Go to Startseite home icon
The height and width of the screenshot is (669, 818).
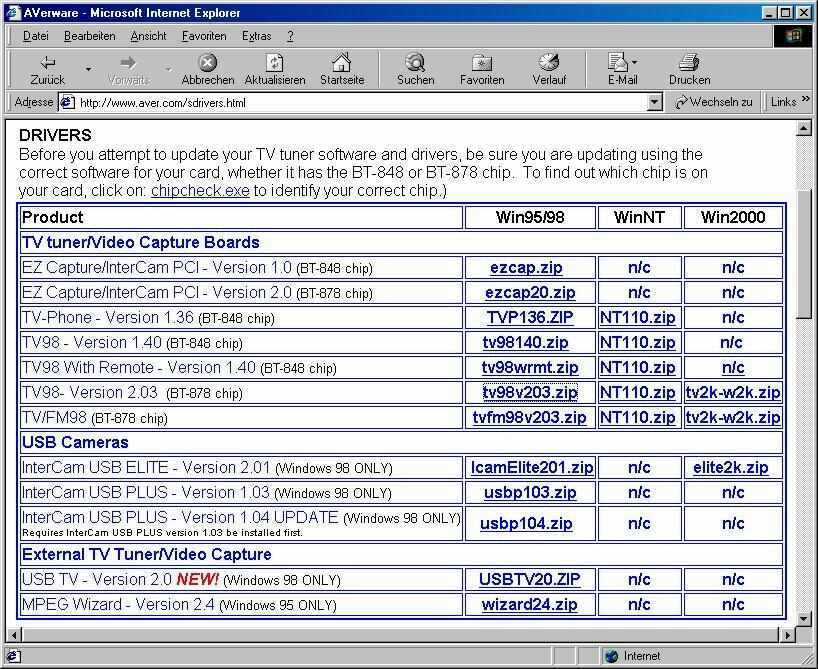tap(342, 63)
